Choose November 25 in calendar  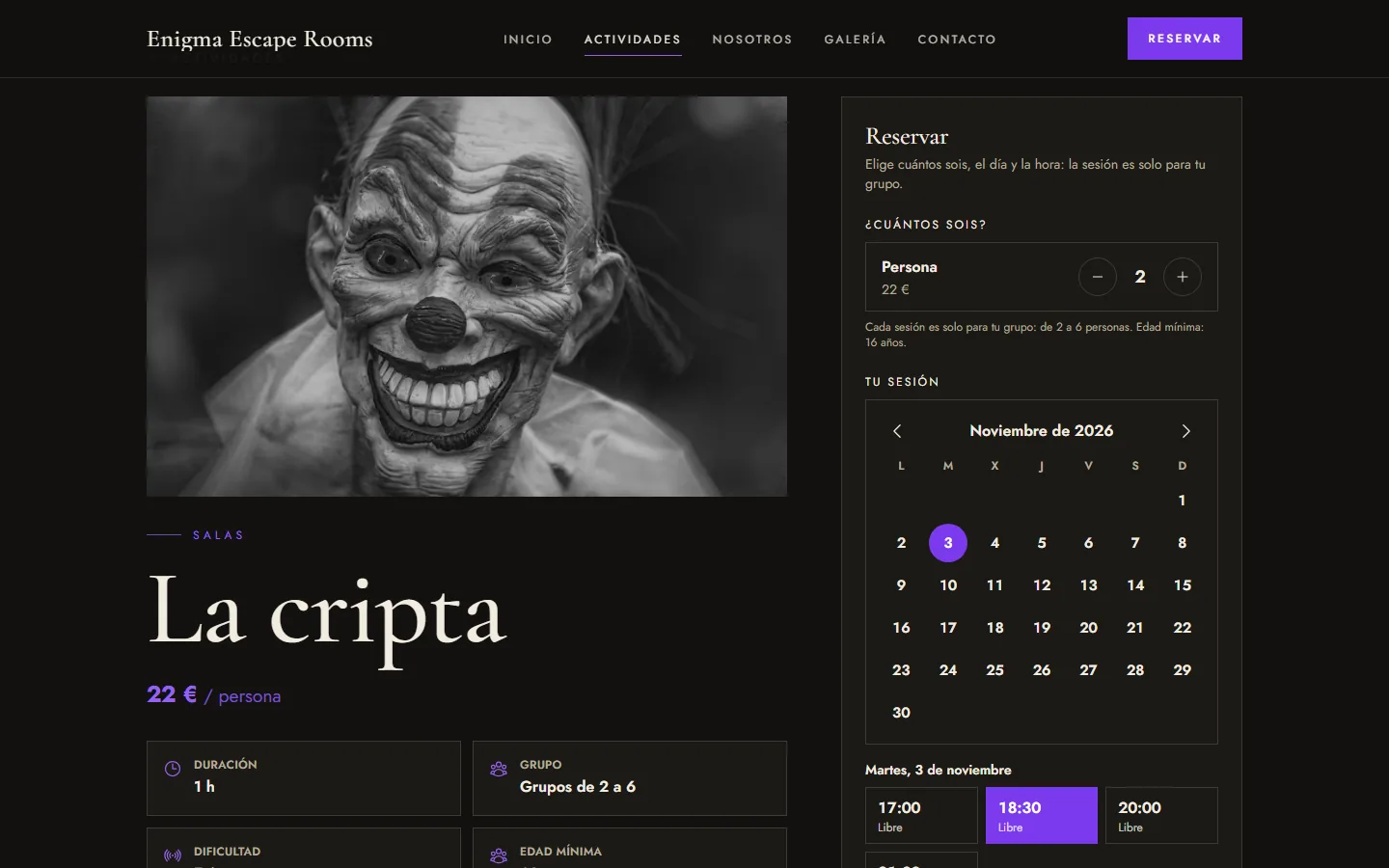[x=994, y=670]
